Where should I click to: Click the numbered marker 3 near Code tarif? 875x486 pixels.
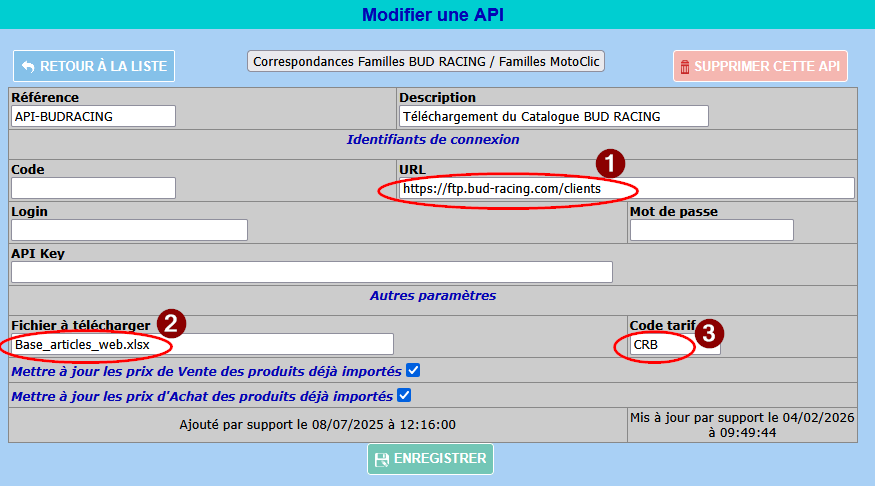coord(708,333)
